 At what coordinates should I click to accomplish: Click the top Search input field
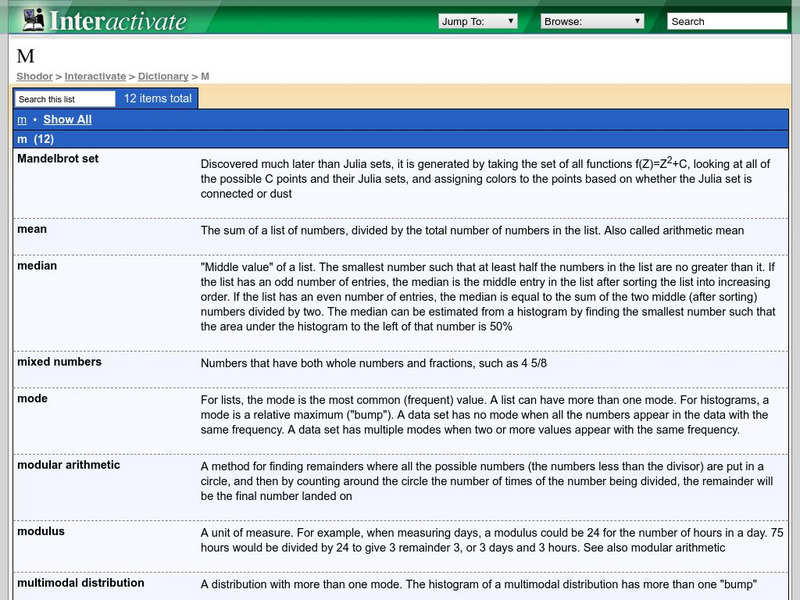tap(727, 21)
